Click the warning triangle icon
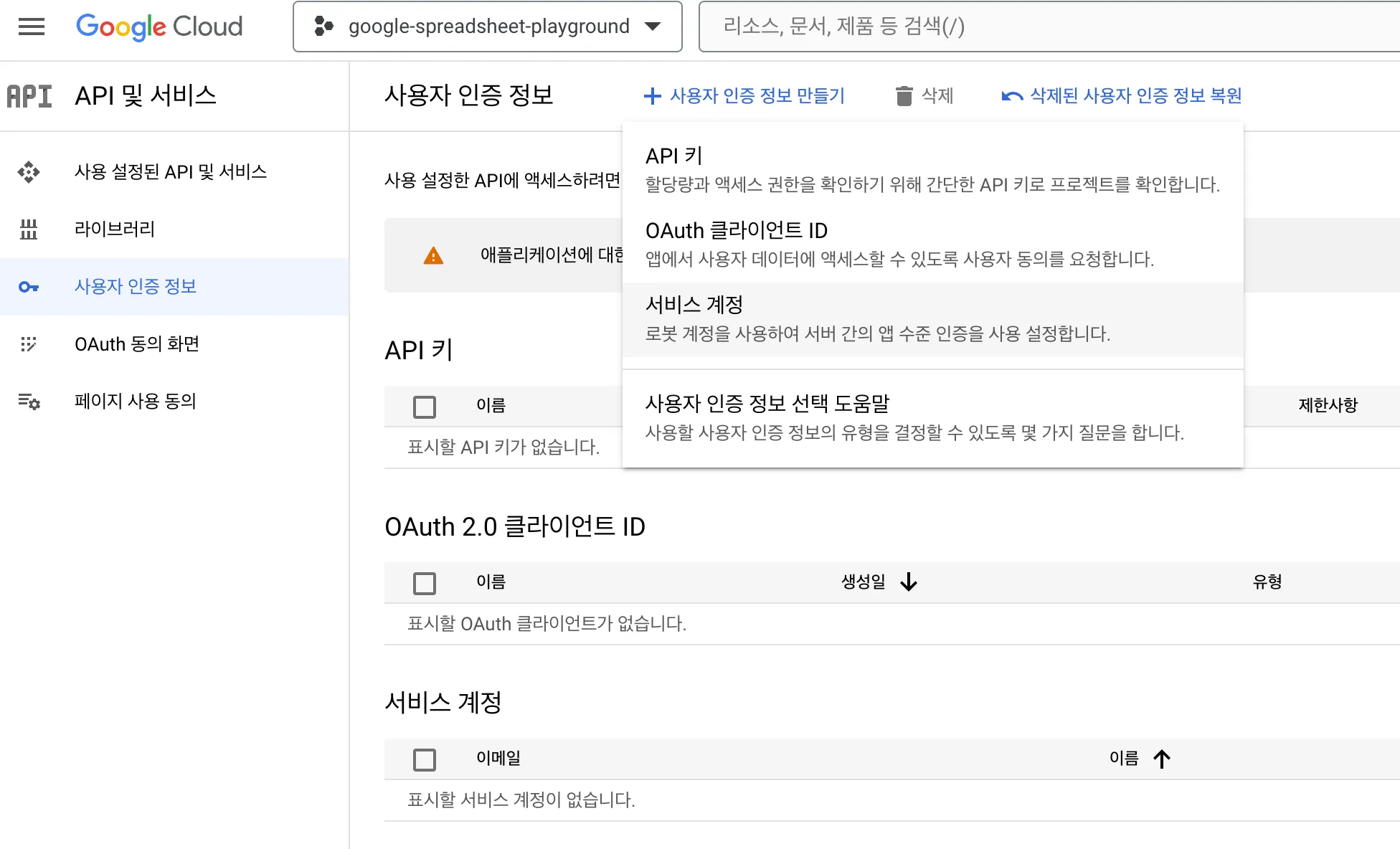 432,256
